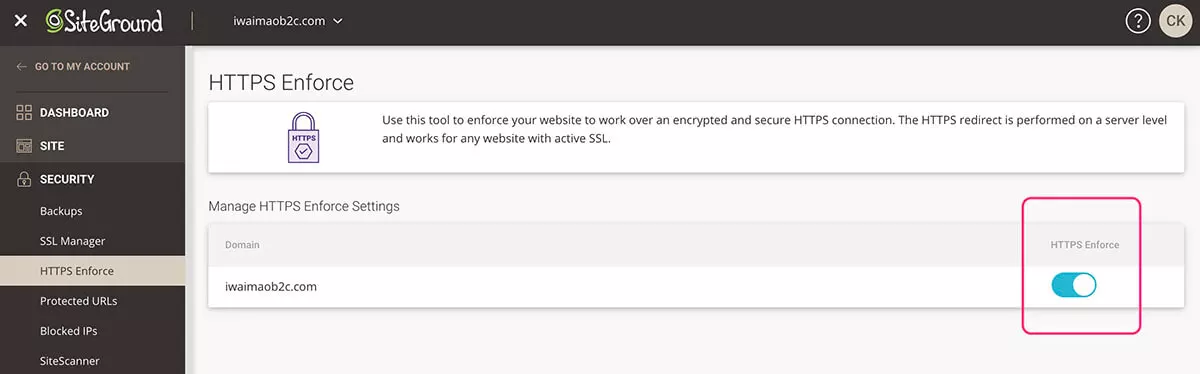The height and width of the screenshot is (374, 1200).
Task: Open the CK user avatar menu
Action: click(x=1176, y=21)
